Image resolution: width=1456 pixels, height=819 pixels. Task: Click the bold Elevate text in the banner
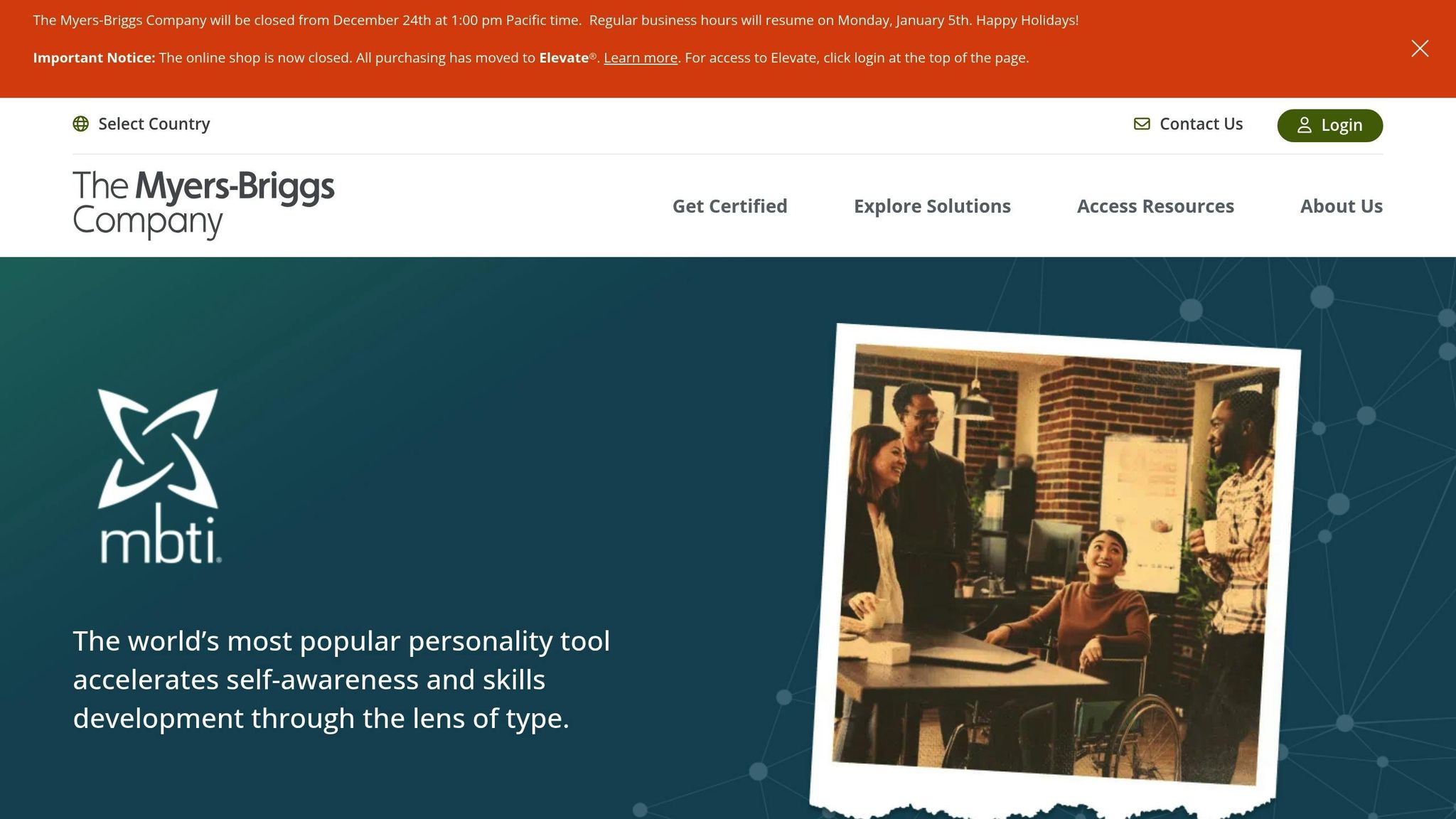(x=564, y=58)
